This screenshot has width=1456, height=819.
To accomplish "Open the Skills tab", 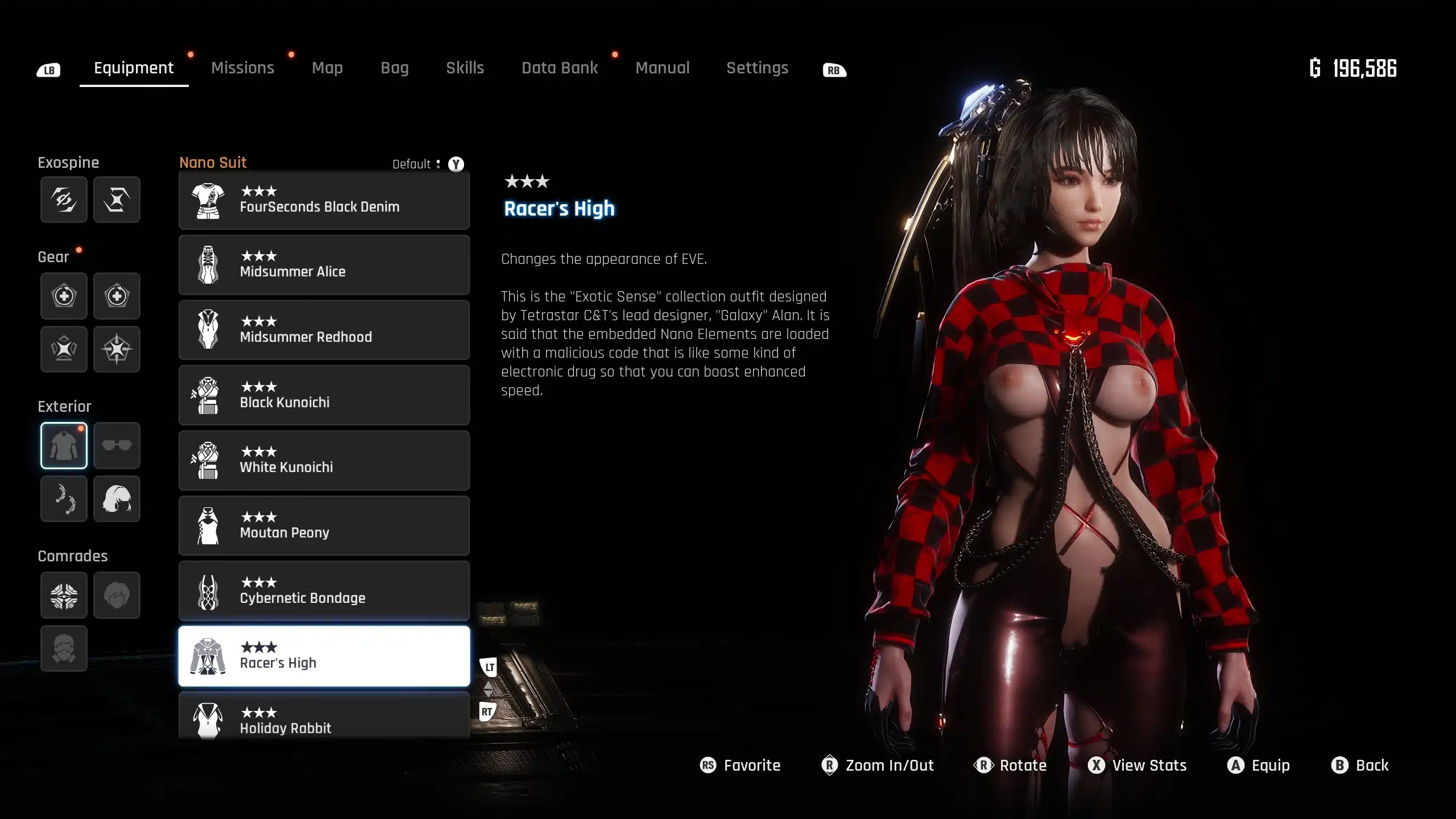I will click(465, 68).
